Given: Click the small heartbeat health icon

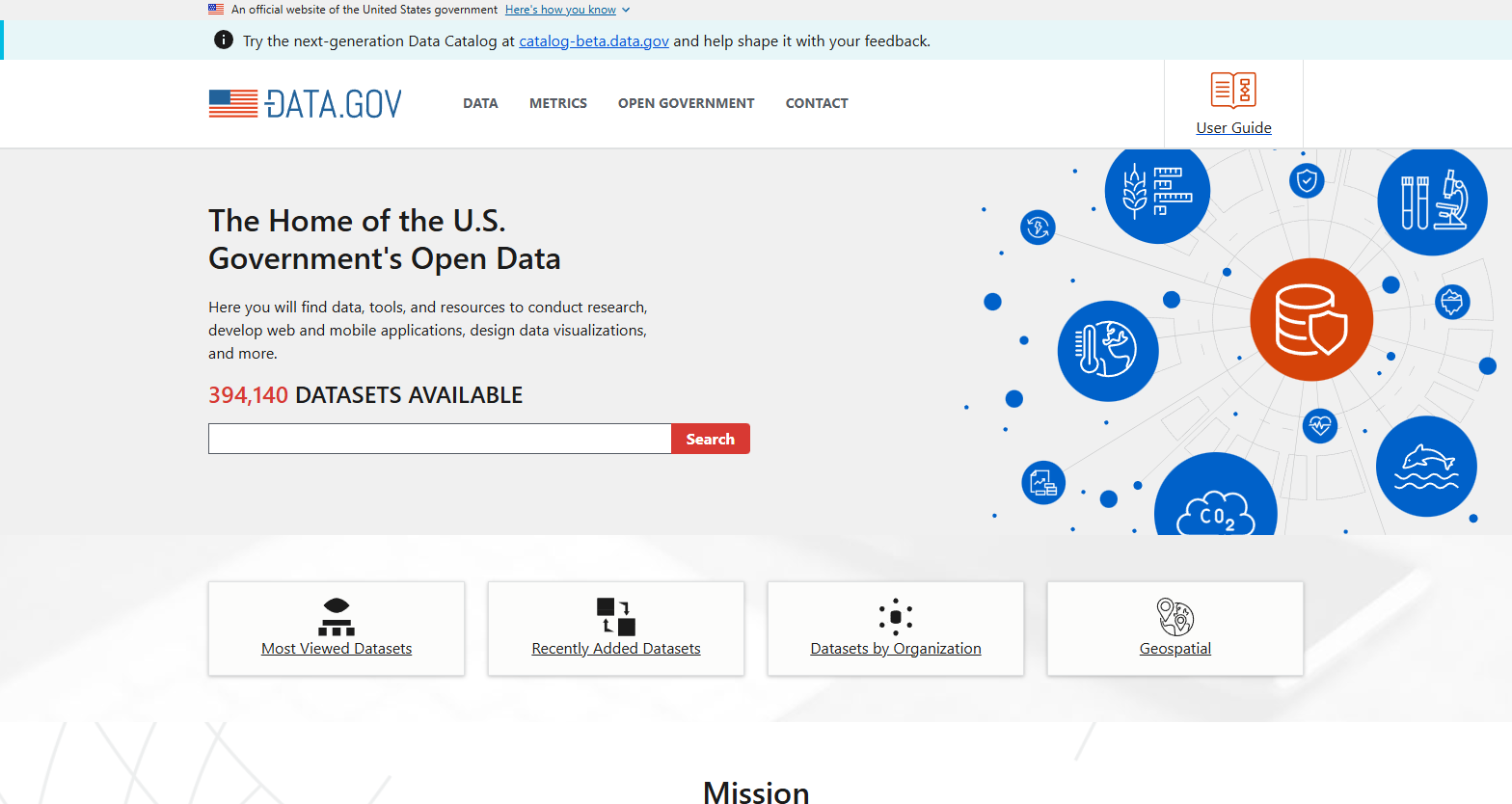Looking at the screenshot, I should click(x=1320, y=425).
